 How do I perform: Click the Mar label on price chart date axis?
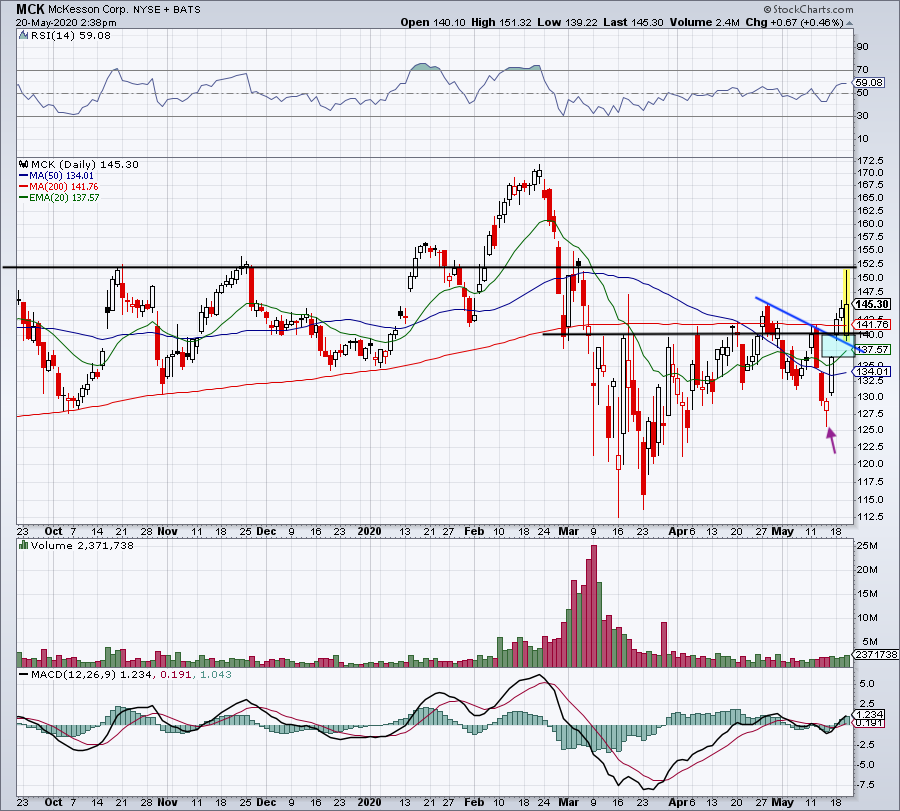coord(568,531)
